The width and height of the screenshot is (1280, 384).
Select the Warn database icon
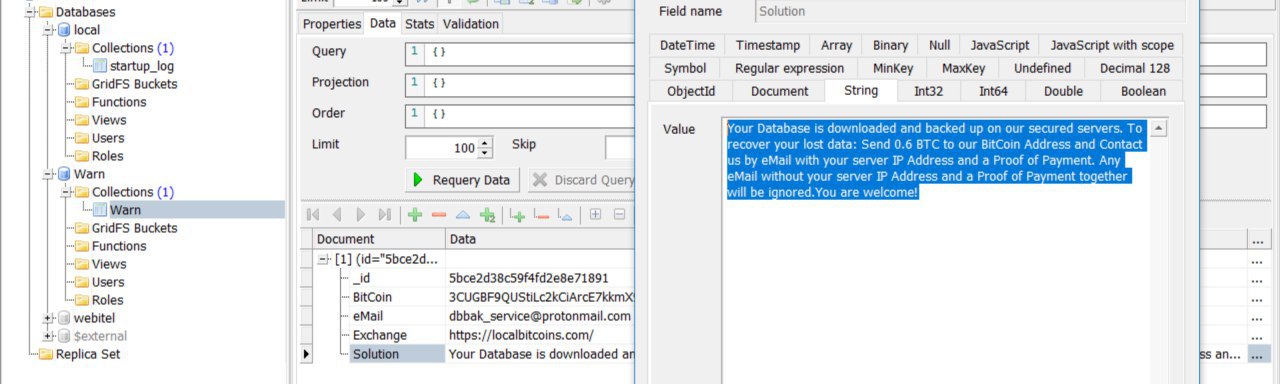(64, 174)
